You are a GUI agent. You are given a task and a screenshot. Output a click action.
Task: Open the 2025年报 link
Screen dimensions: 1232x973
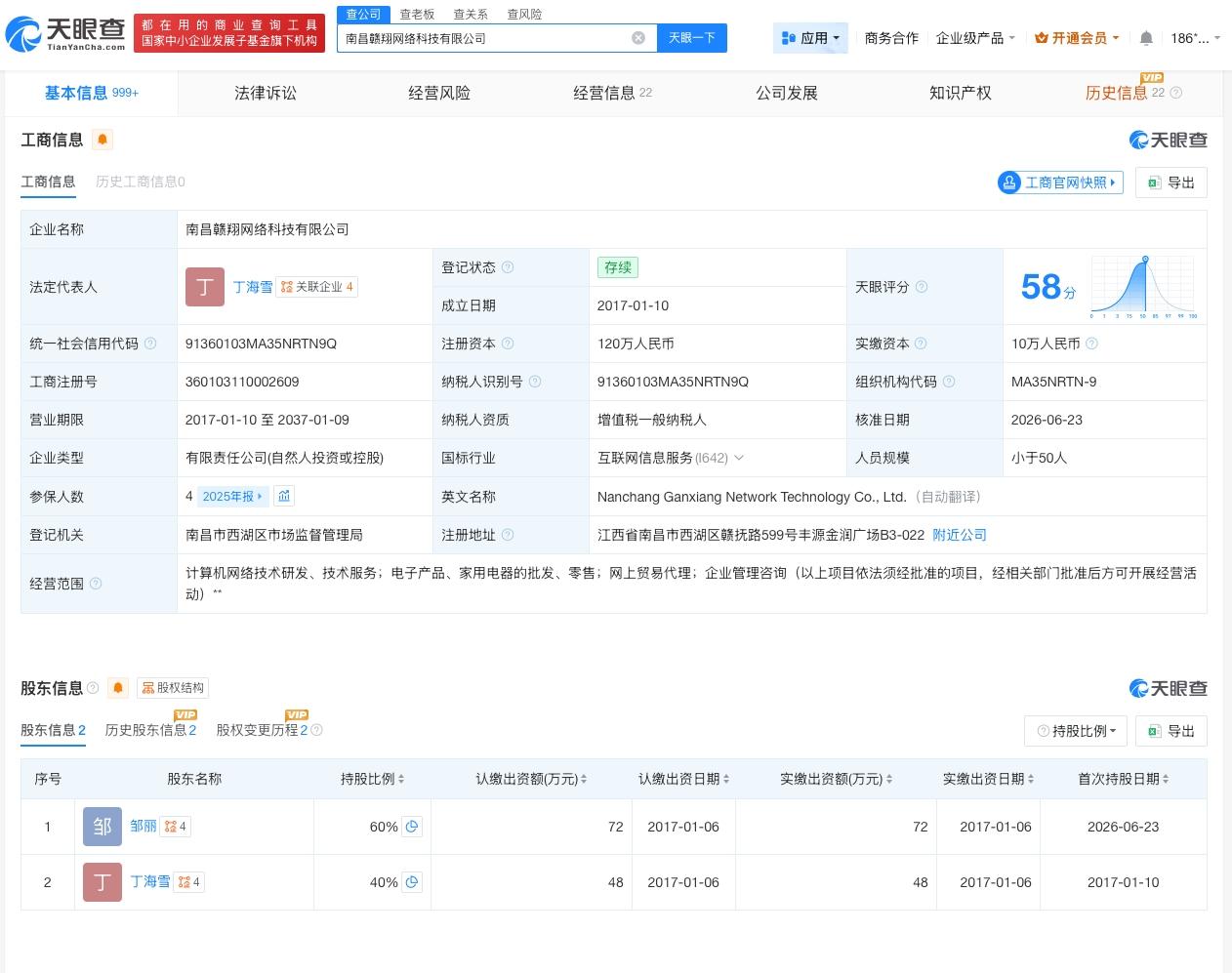(x=232, y=496)
